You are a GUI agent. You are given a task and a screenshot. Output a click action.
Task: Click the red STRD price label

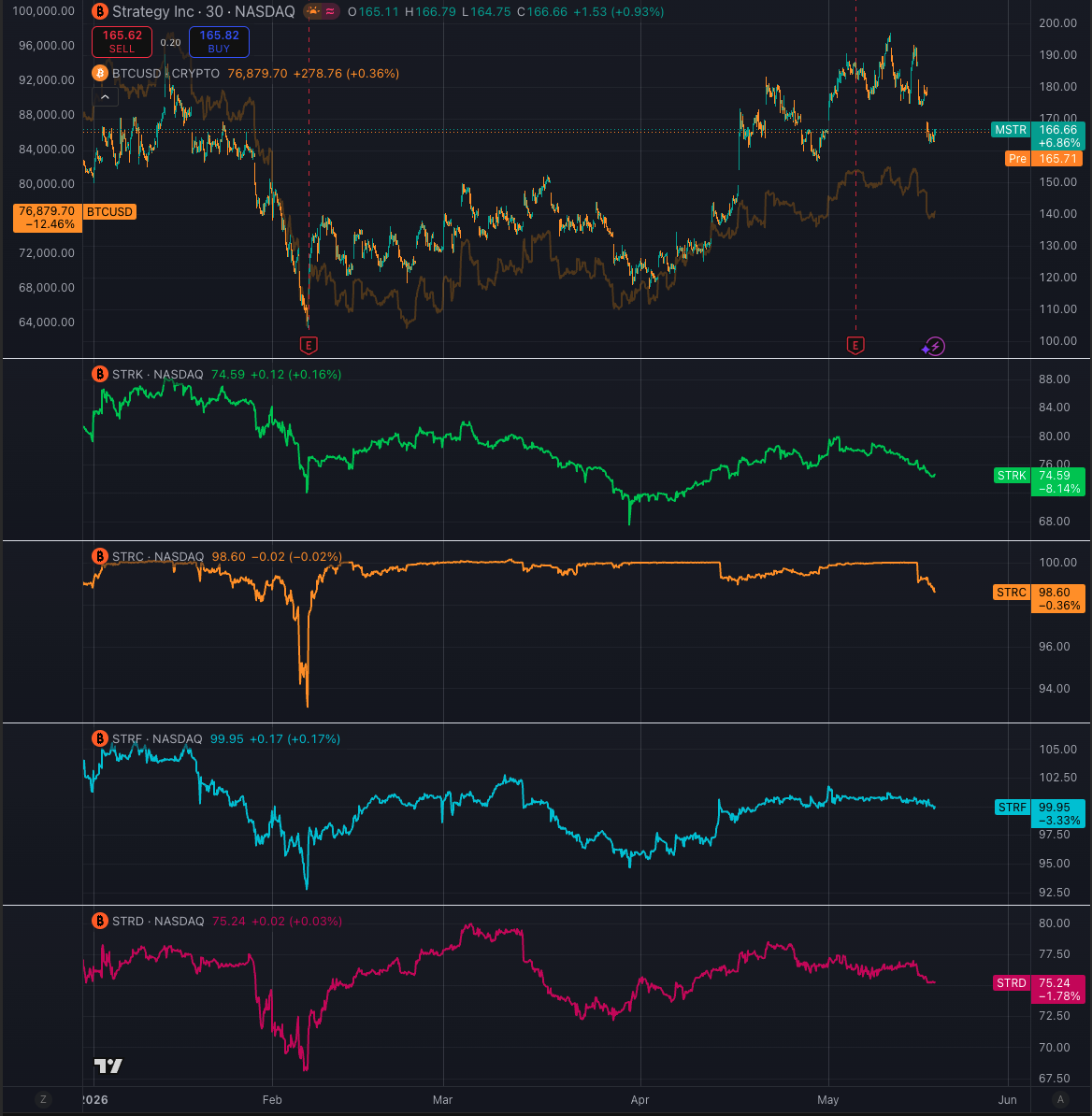[1039, 989]
